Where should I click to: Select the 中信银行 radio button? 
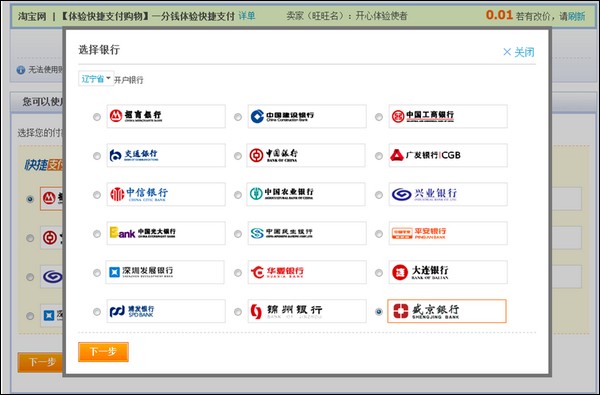click(97, 195)
